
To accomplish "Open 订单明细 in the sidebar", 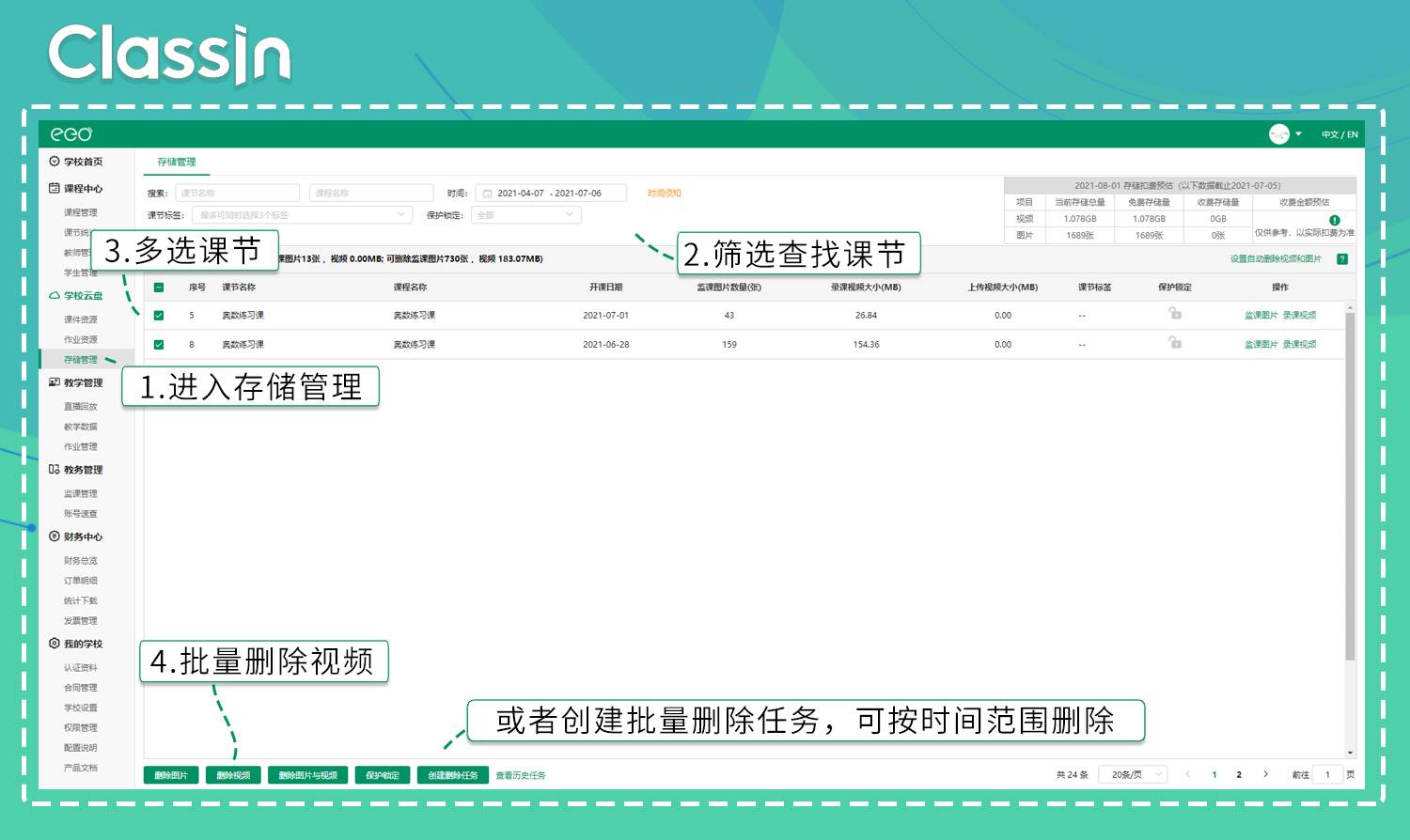I will tap(81, 581).
